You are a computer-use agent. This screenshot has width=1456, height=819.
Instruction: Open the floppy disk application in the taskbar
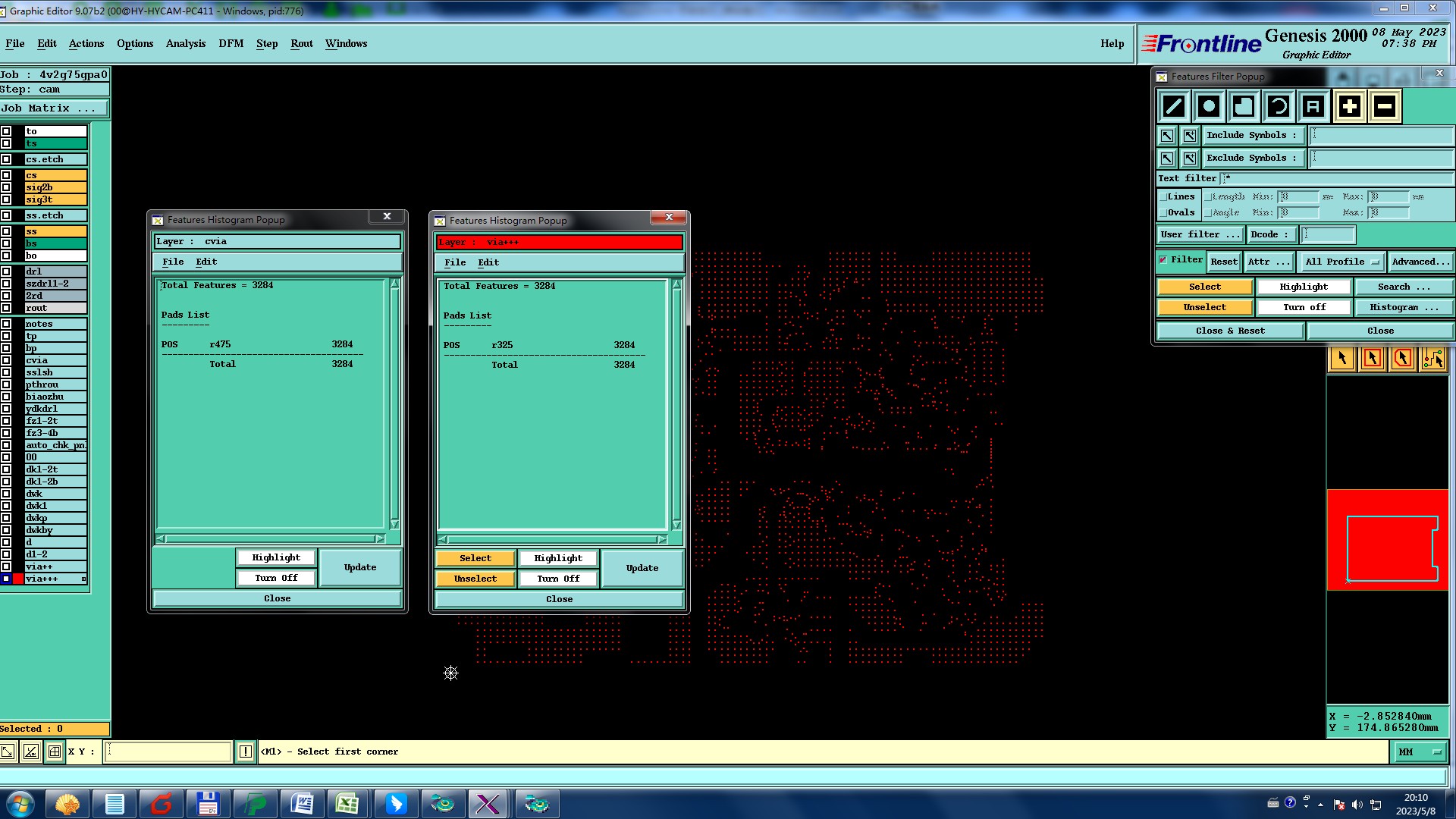click(x=208, y=804)
